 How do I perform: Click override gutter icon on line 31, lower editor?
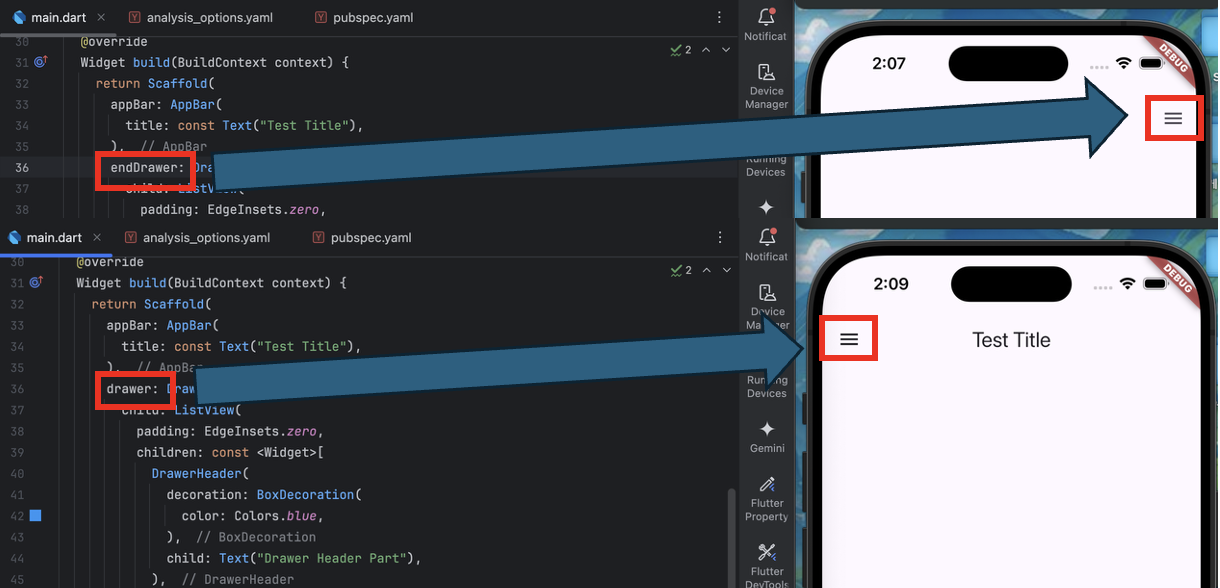point(37,283)
